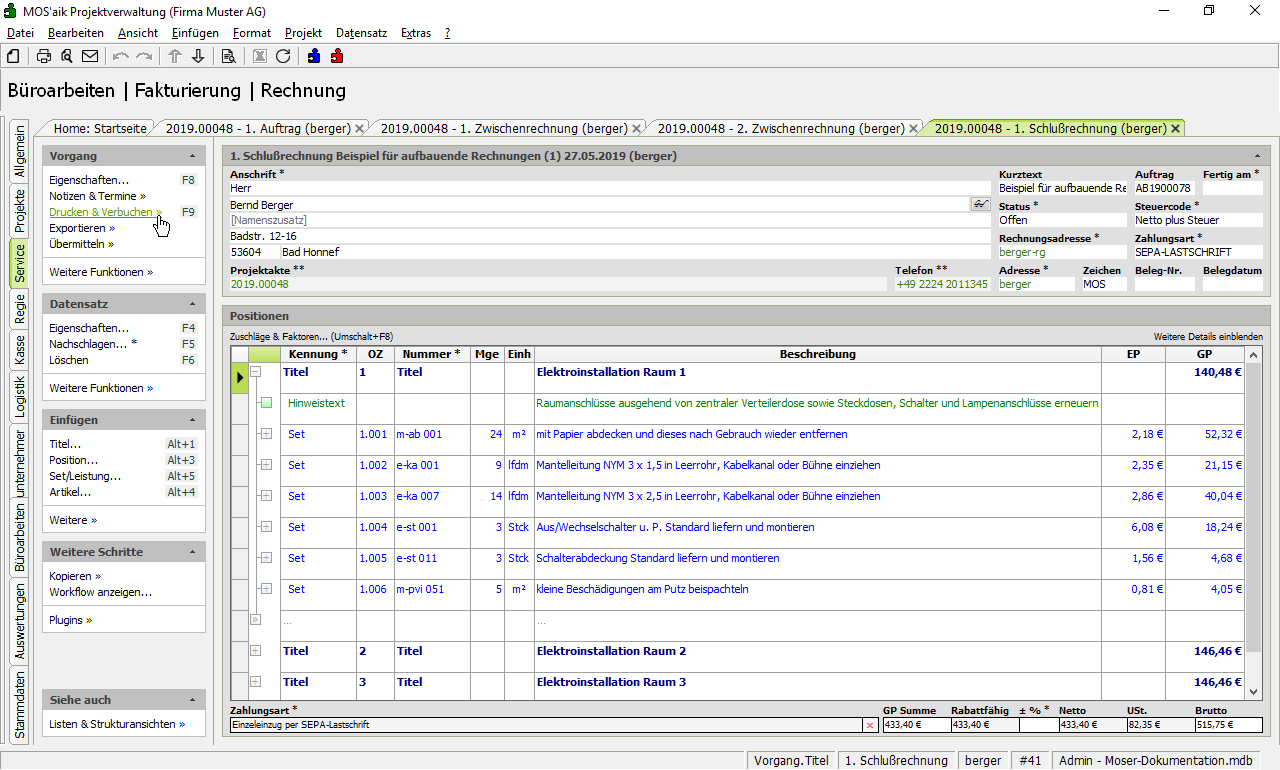
Task: Collapse the Vorgang sidebar panel
Action: [x=192, y=157]
